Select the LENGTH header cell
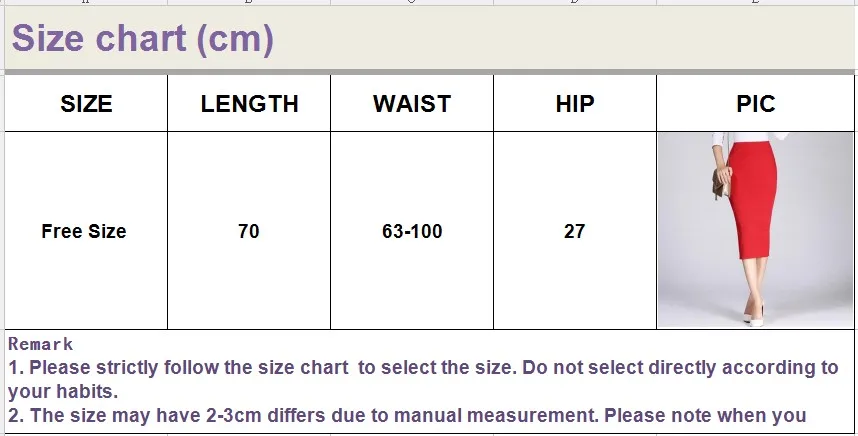The height and width of the screenshot is (436, 858). (249, 103)
